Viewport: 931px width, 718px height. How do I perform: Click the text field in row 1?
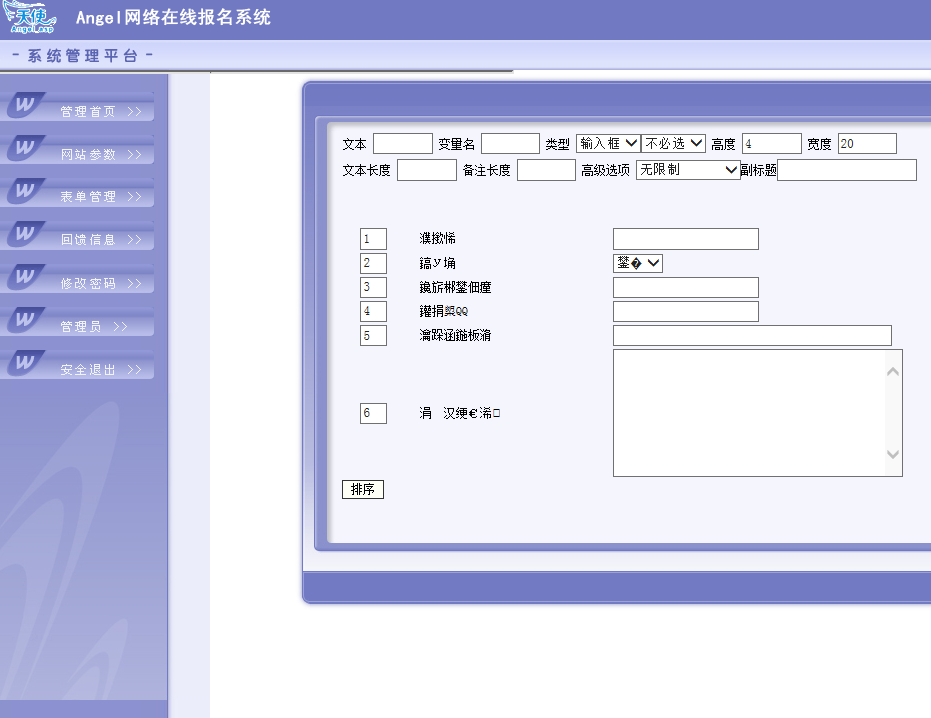pos(686,239)
